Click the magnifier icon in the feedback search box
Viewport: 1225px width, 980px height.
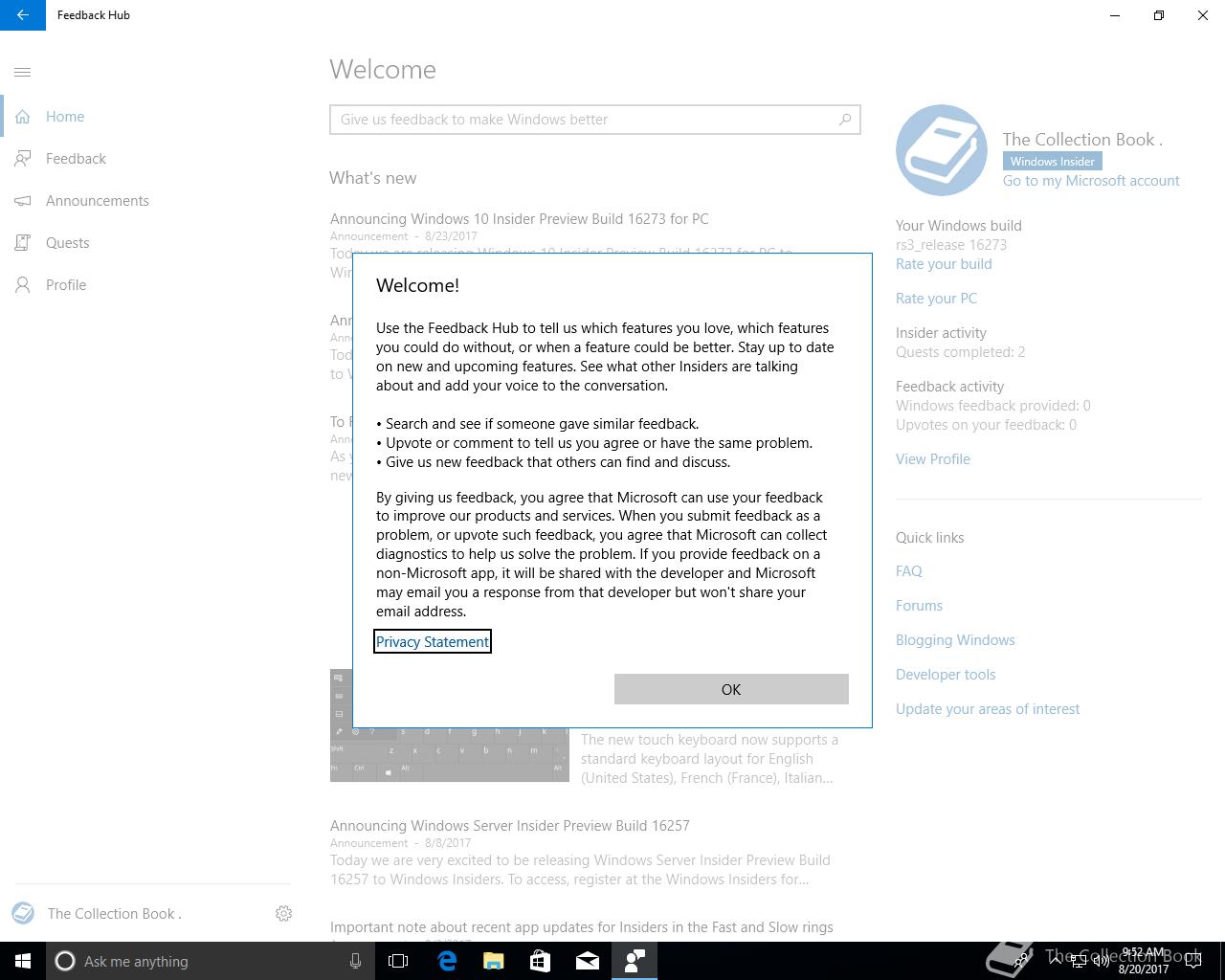click(x=844, y=120)
